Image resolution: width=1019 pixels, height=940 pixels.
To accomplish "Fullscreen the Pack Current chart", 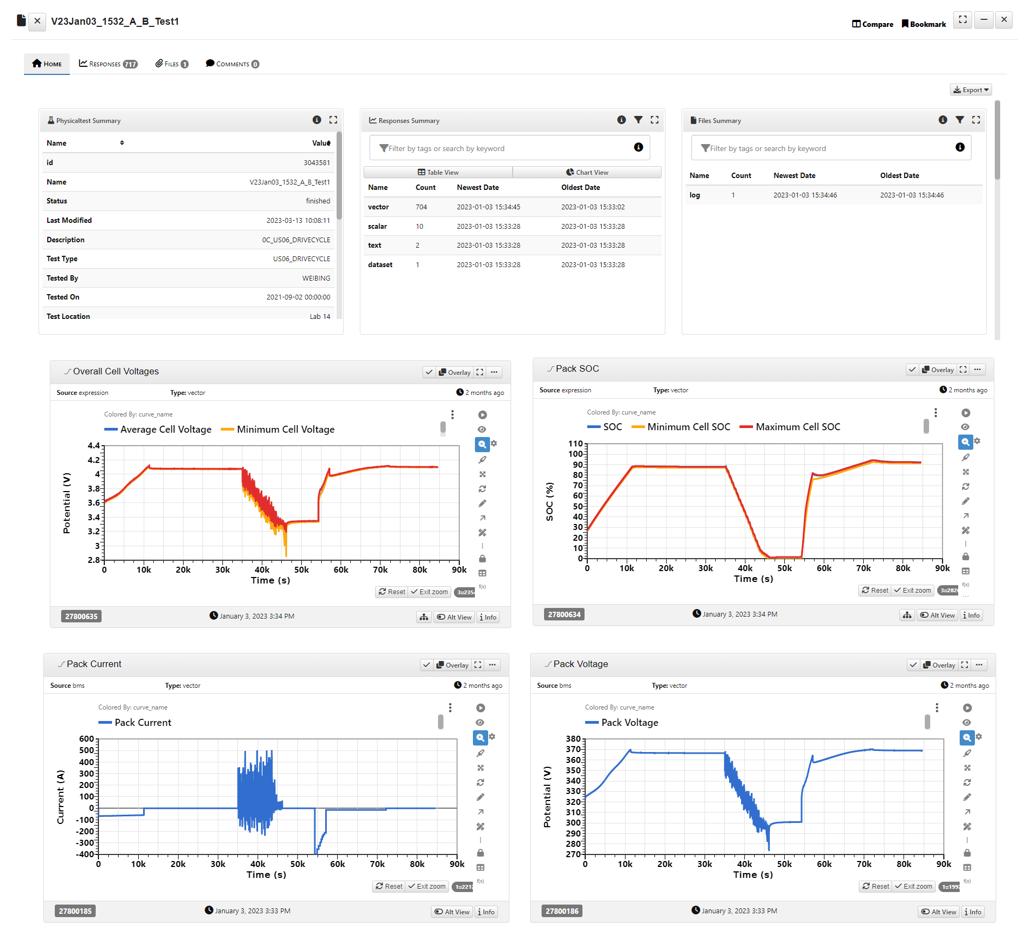I will (478, 664).
